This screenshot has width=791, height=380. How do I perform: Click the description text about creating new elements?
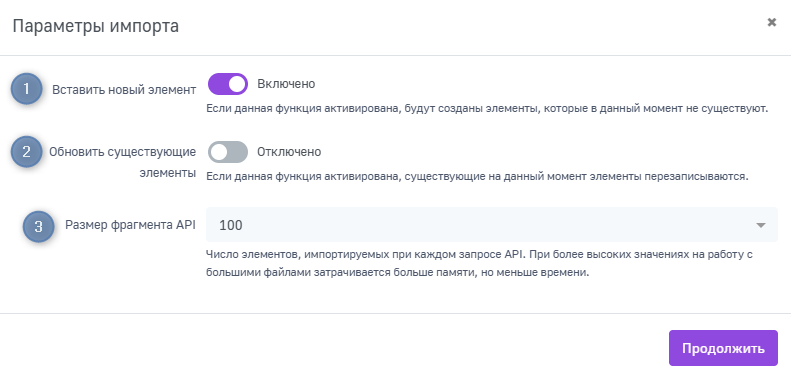[487, 108]
